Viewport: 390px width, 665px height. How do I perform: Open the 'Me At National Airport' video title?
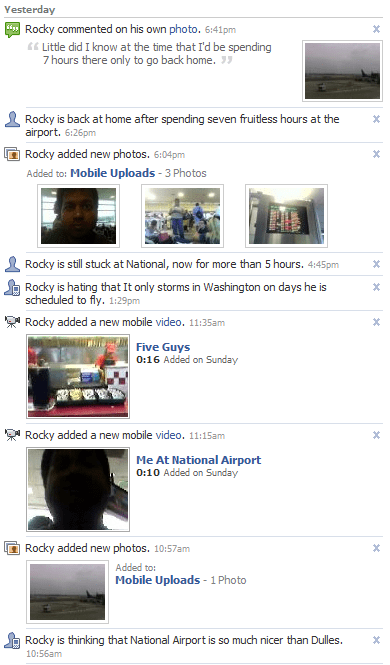click(198, 460)
